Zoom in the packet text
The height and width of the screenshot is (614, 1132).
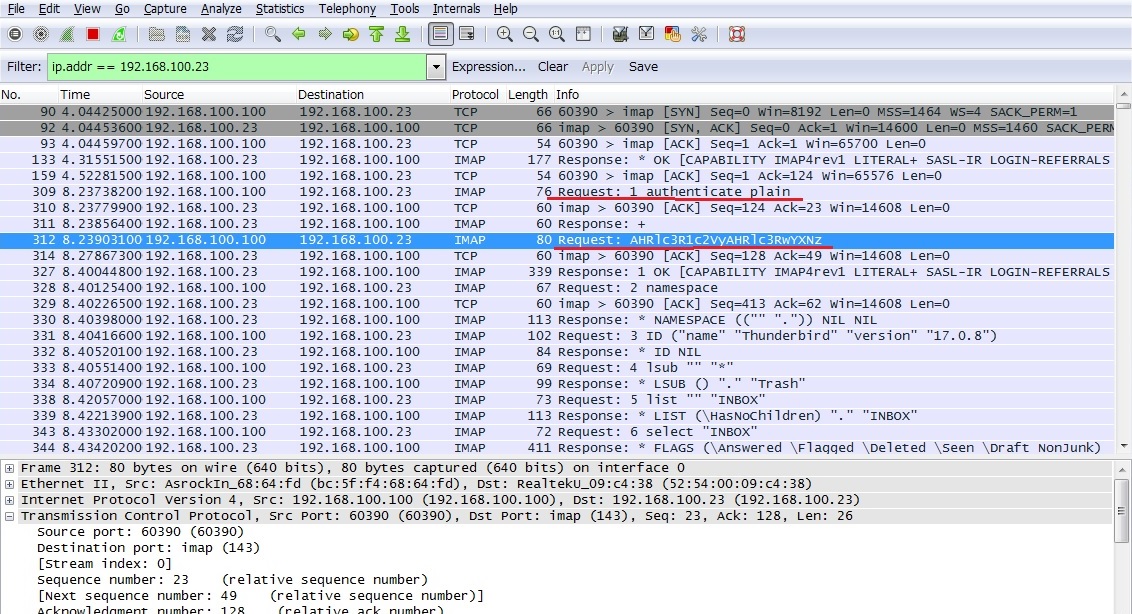(505, 34)
